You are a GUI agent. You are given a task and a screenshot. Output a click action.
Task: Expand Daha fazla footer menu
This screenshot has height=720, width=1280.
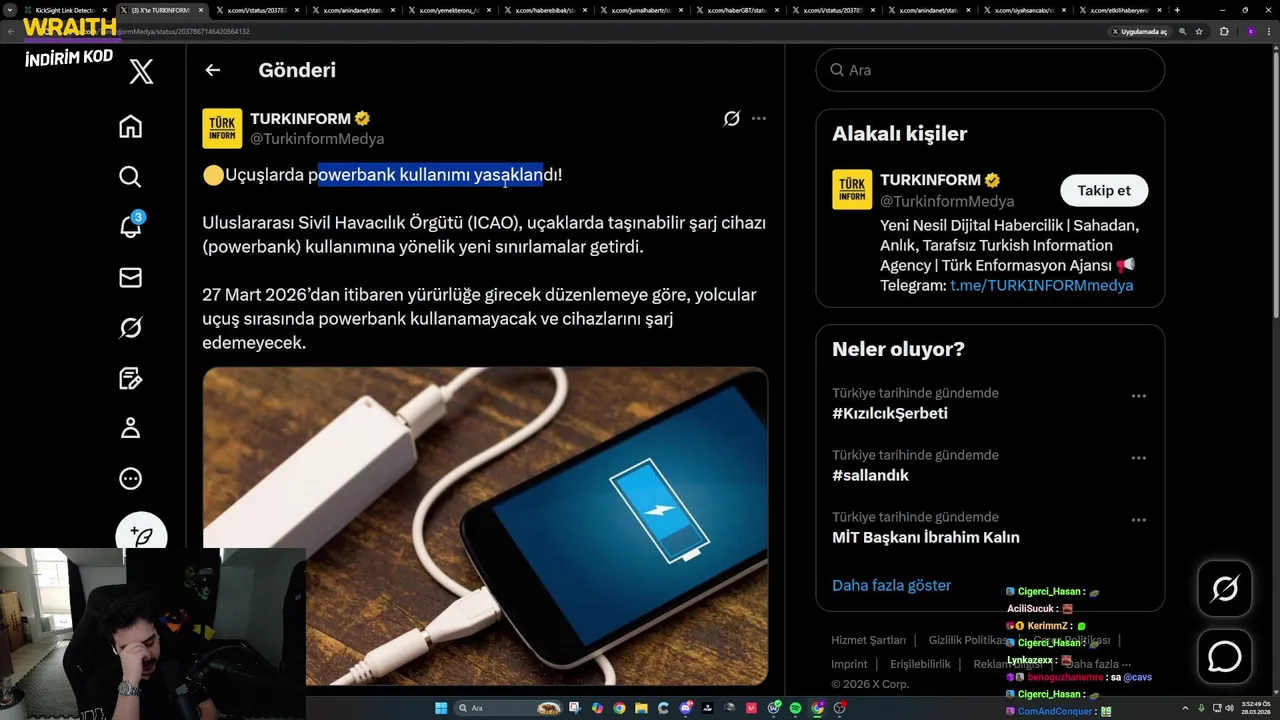pyautogui.click(x=1099, y=664)
